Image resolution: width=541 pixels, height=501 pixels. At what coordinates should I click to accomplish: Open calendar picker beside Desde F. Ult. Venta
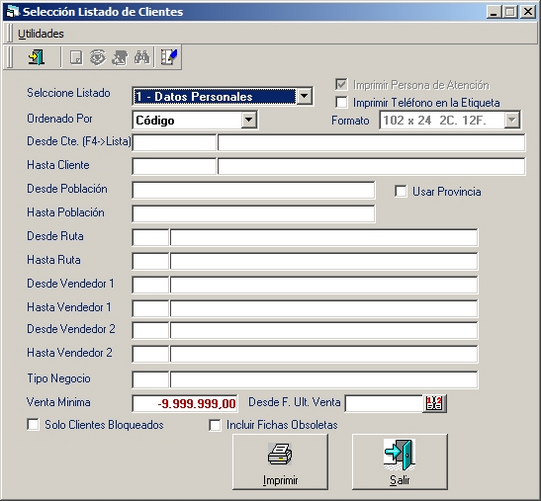pos(434,403)
